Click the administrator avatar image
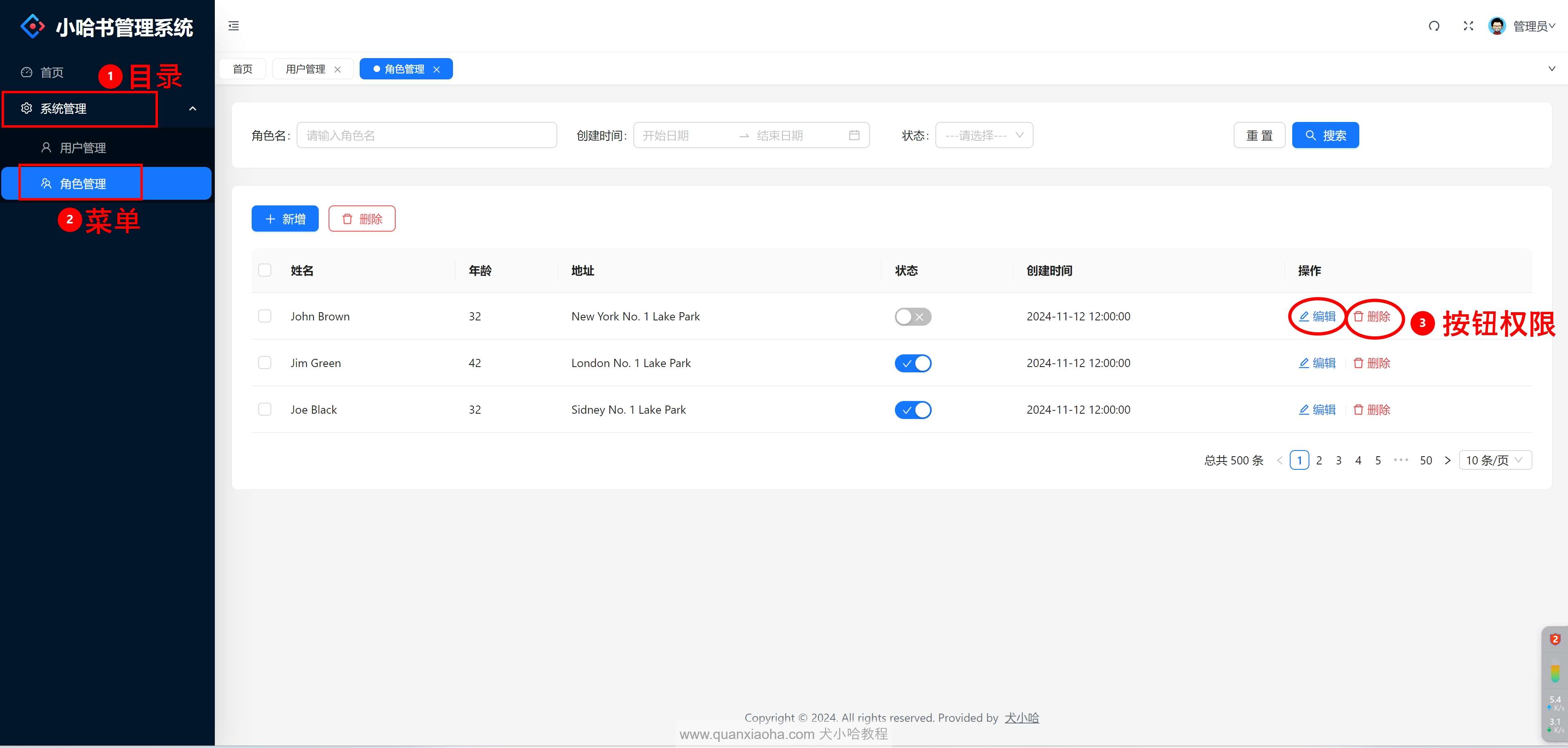1568x748 pixels. tap(1497, 25)
